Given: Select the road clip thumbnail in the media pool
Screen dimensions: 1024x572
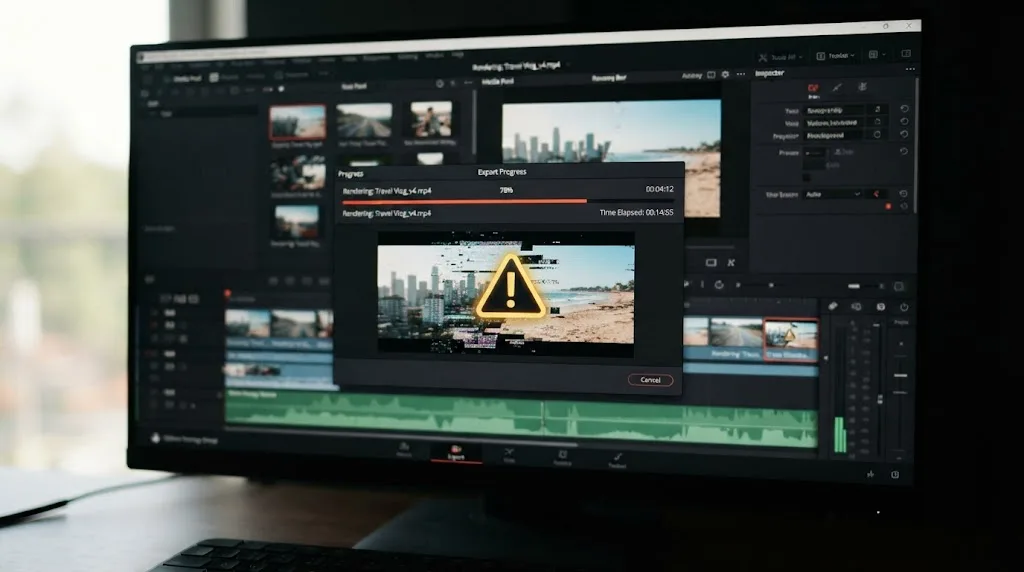Looking at the screenshot, I should 364,120.
